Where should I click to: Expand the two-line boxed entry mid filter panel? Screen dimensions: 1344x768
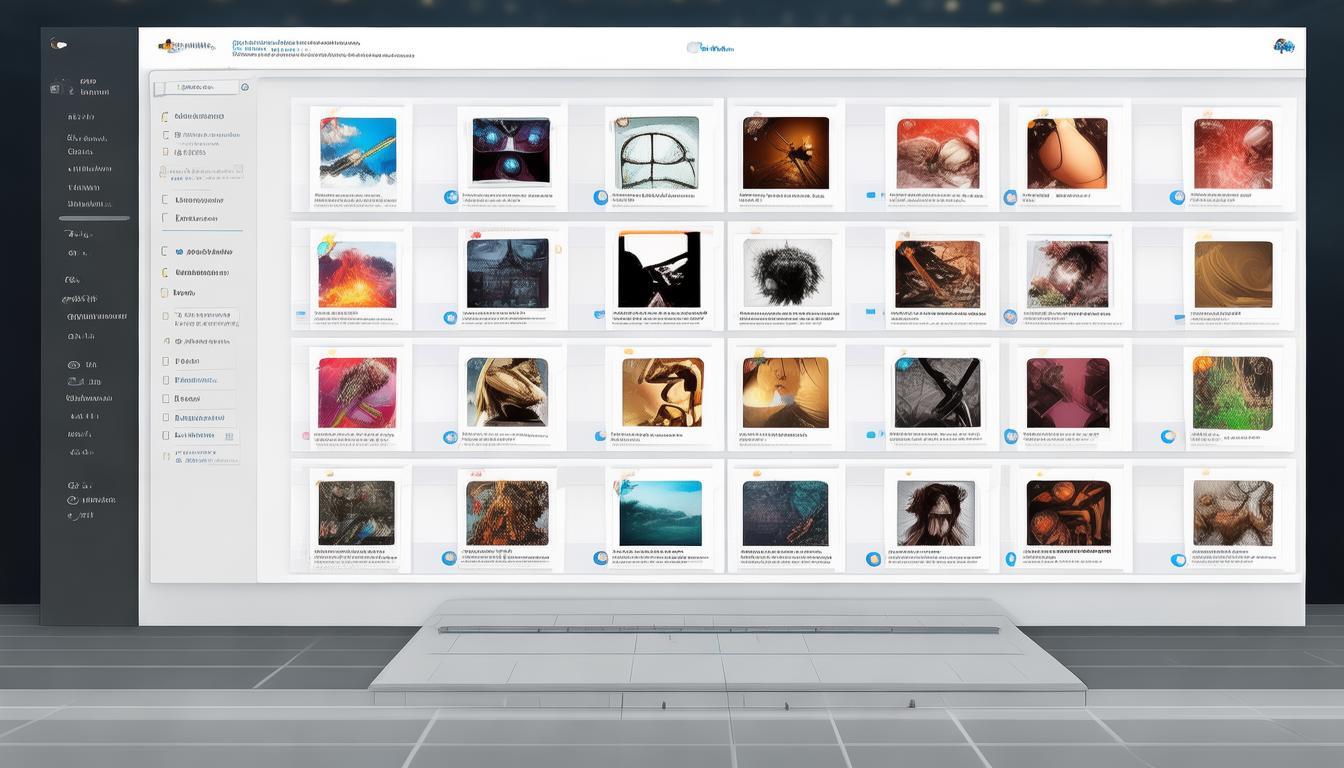pos(204,319)
